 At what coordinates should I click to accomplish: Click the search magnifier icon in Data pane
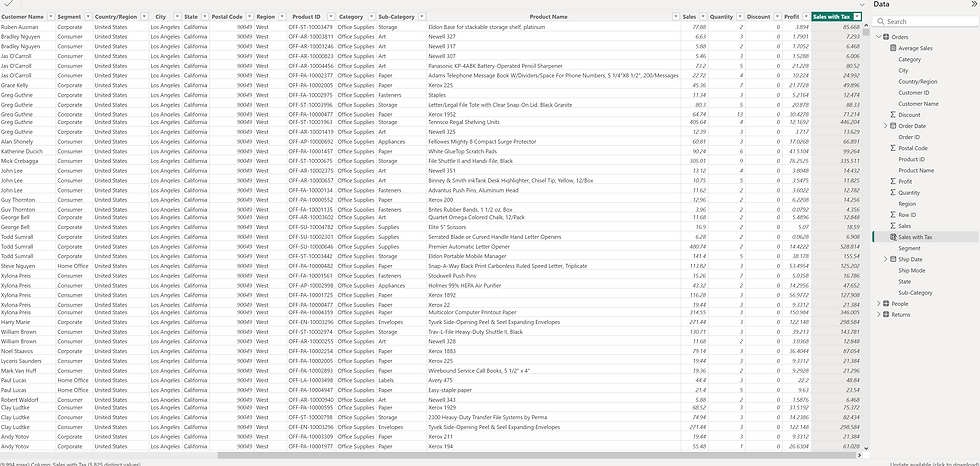[881, 21]
